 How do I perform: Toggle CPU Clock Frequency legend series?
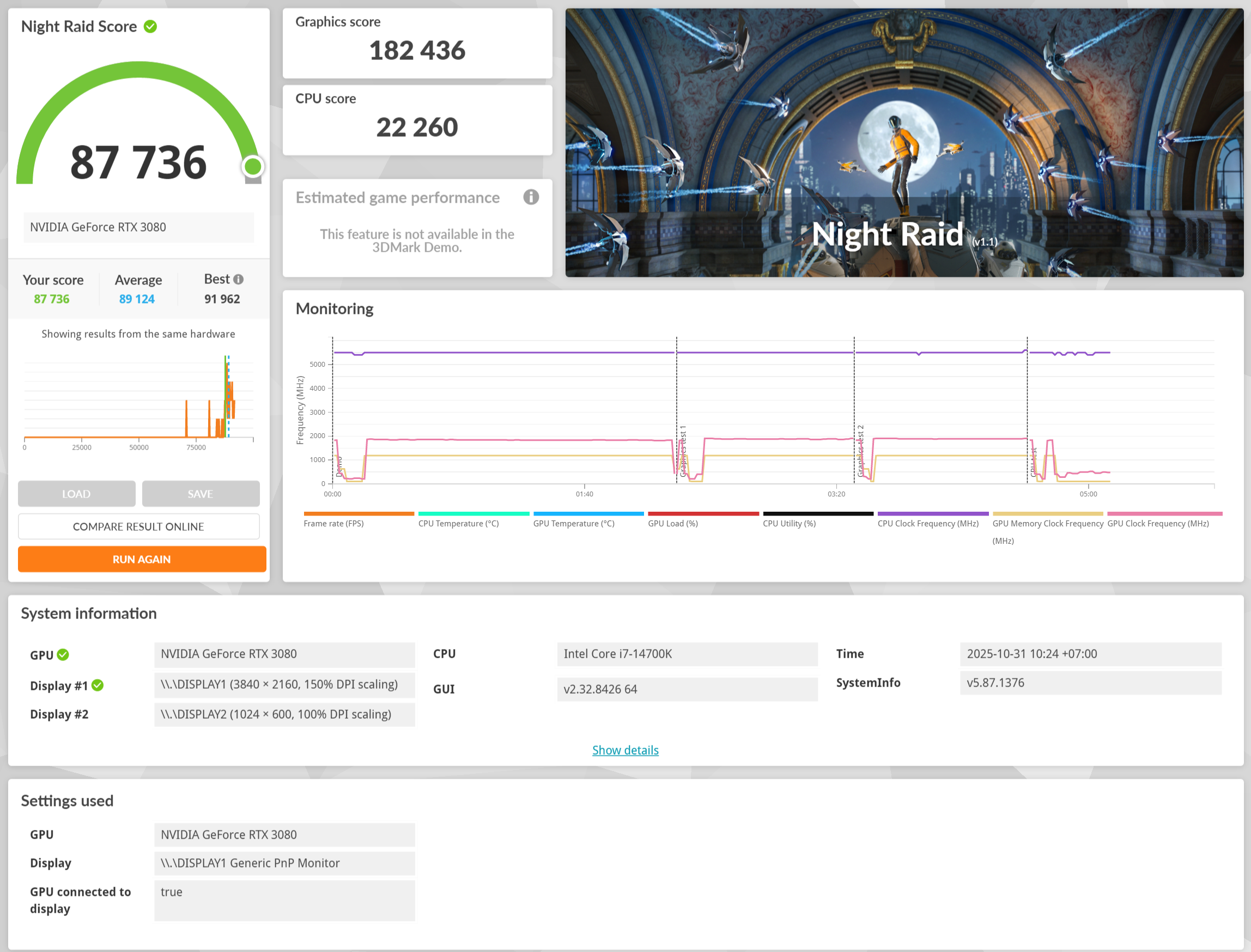coord(927,523)
